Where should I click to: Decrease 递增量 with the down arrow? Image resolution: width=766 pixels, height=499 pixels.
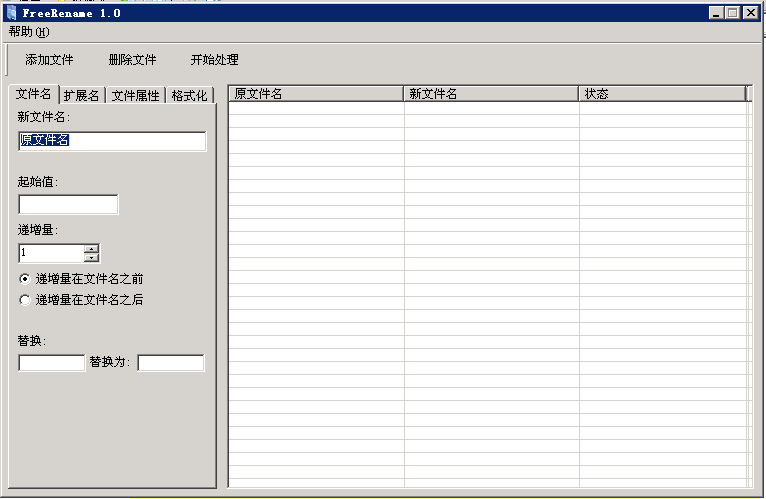click(x=91, y=258)
